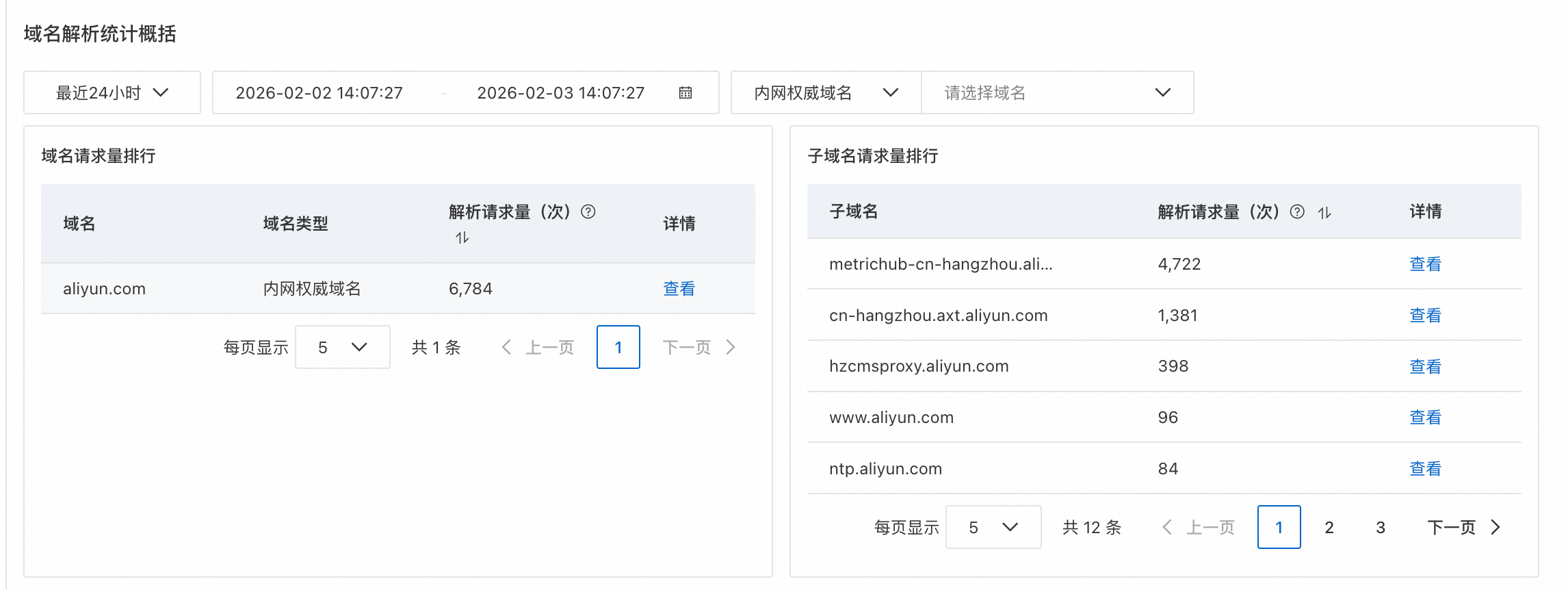
Task: Click end time 2026-02-03 14:07:27 field
Action: tap(561, 92)
